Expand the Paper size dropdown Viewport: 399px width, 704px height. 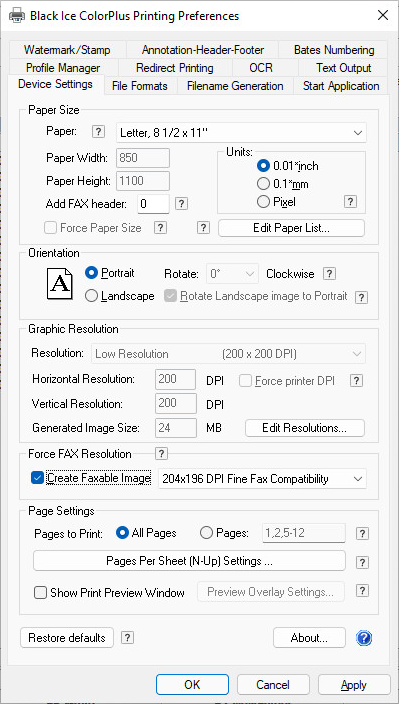[x=241, y=133]
